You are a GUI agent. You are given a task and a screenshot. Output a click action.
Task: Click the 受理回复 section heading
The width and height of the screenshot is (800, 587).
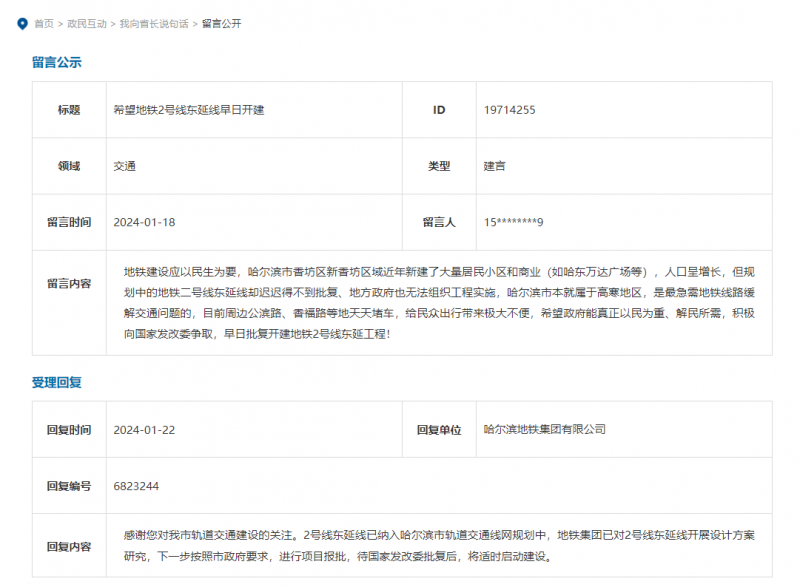(57, 382)
